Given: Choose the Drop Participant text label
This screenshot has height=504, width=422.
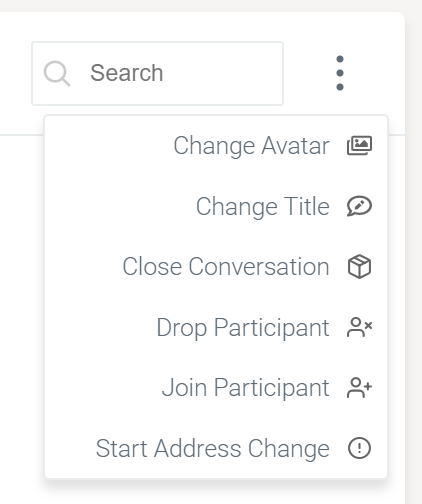Looking at the screenshot, I should click(243, 328).
